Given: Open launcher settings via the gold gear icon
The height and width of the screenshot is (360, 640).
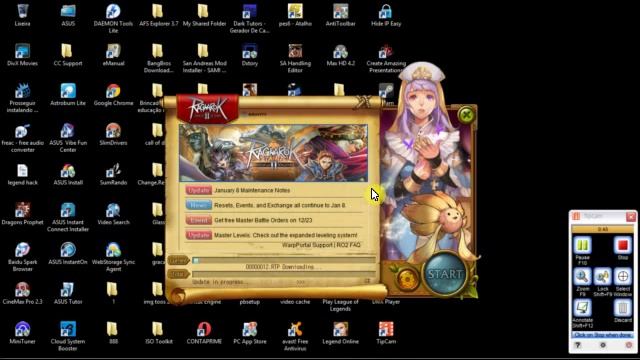Looking at the screenshot, I should pos(407,279).
